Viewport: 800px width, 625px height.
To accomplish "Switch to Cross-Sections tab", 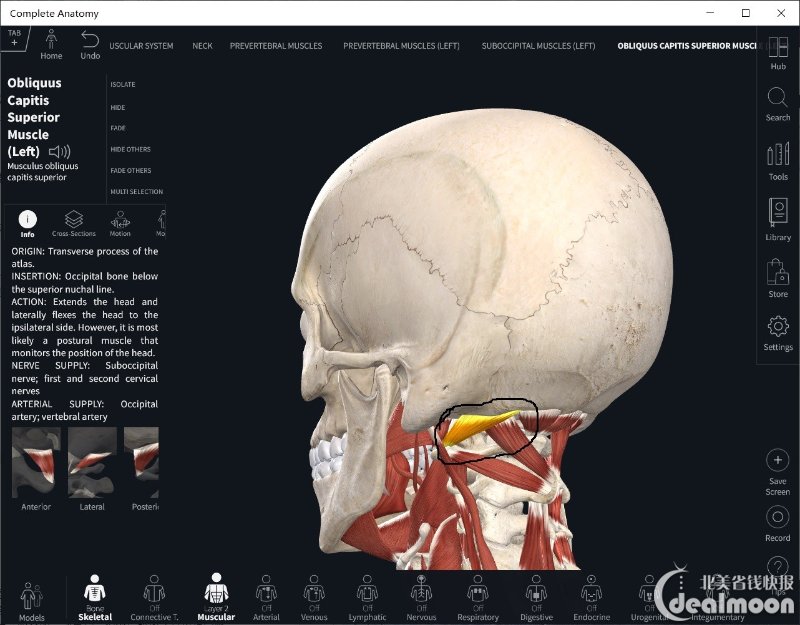I will [x=74, y=223].
